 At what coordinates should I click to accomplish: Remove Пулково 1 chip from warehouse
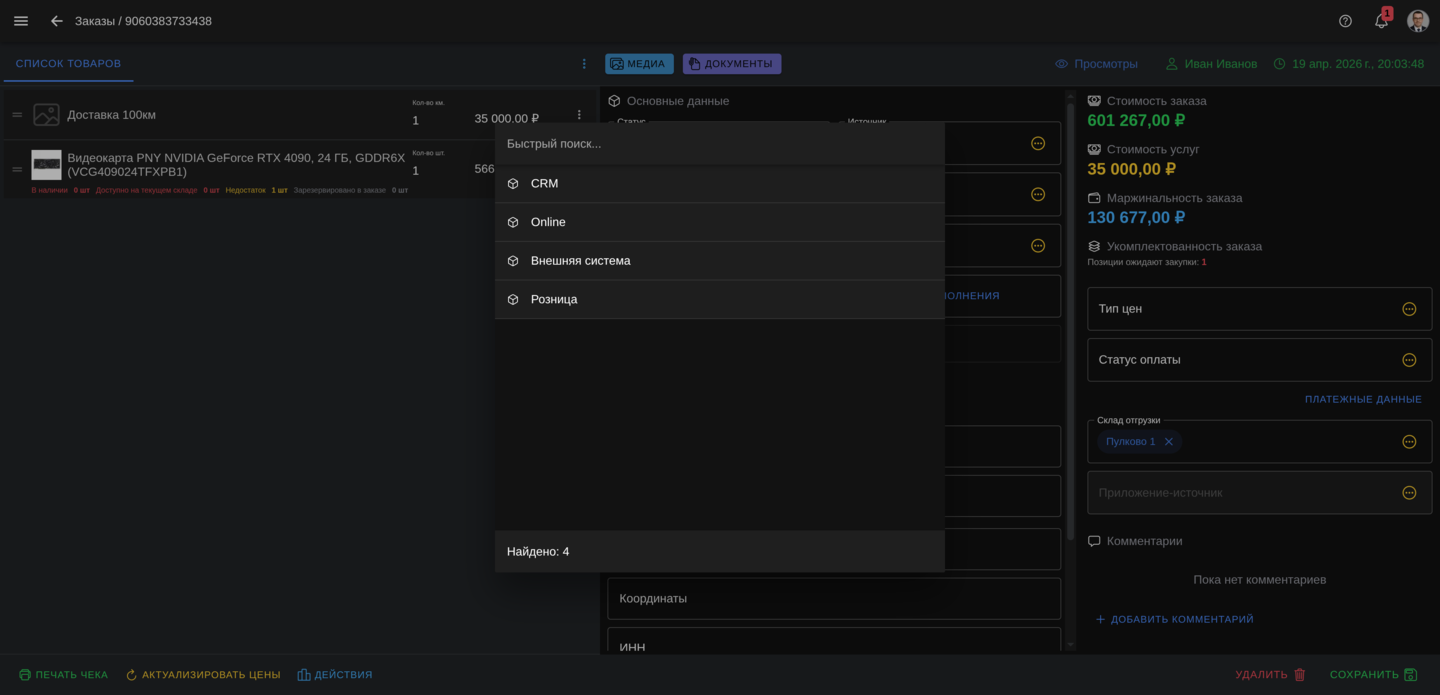tap(1168, 442)
